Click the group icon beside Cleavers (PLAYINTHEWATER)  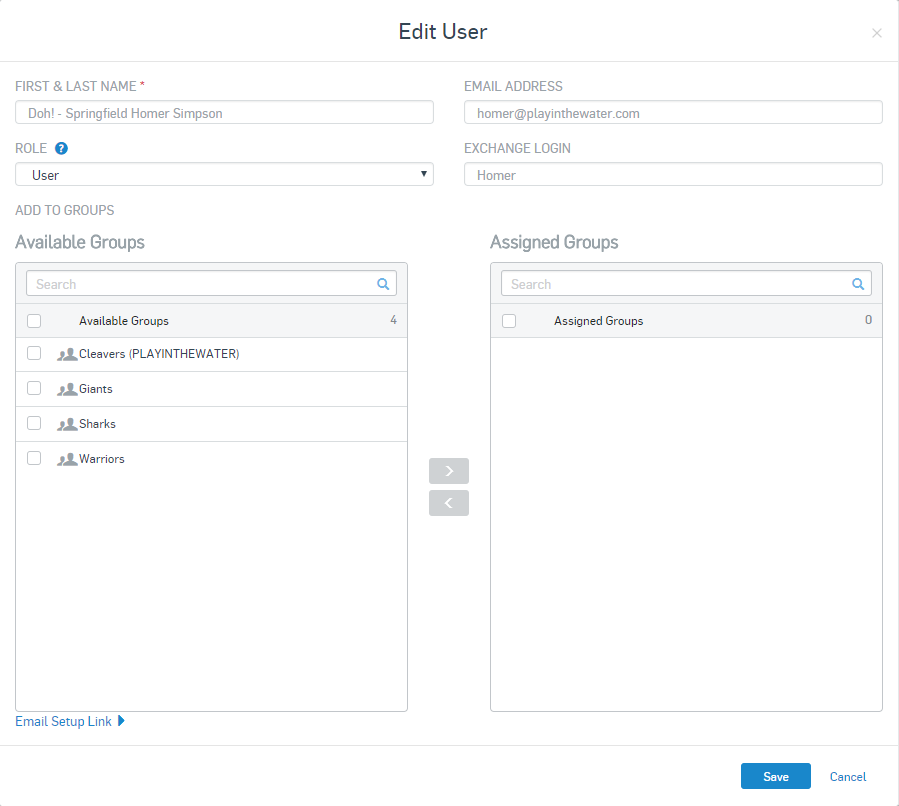point(68,353)
